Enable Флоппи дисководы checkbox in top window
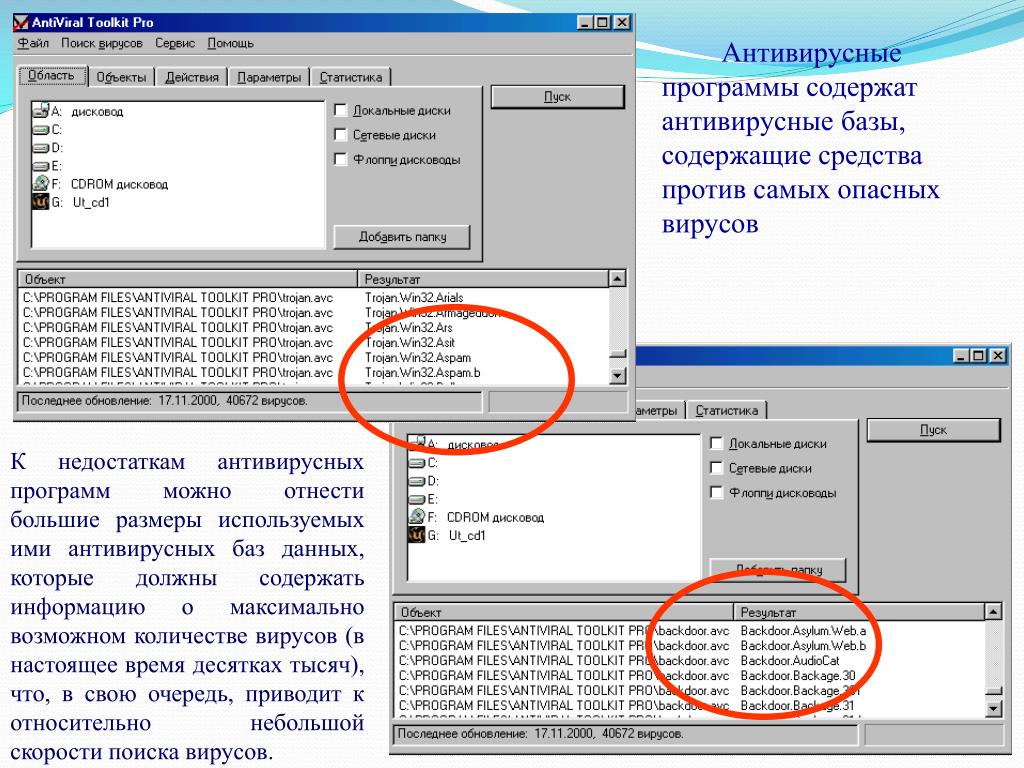This screenshot has height=768, width=1024. 340,159
